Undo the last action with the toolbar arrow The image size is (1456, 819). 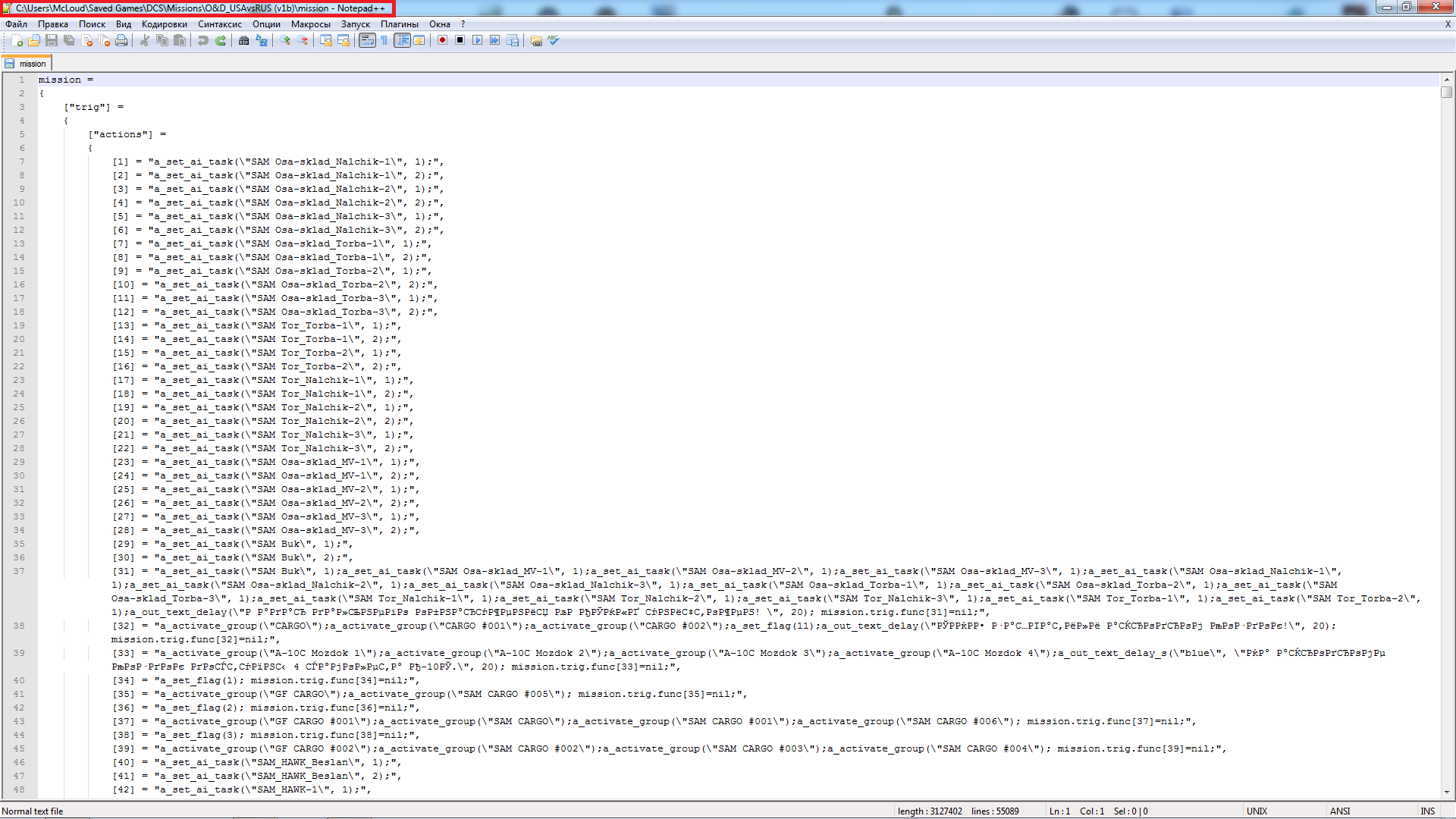pyautogui.click(x=203, y=41)
